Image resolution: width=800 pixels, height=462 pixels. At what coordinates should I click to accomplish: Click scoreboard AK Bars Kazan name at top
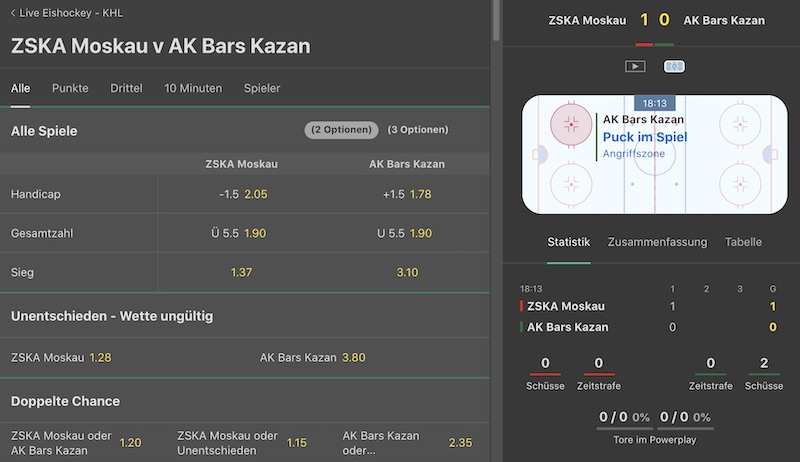724,20
